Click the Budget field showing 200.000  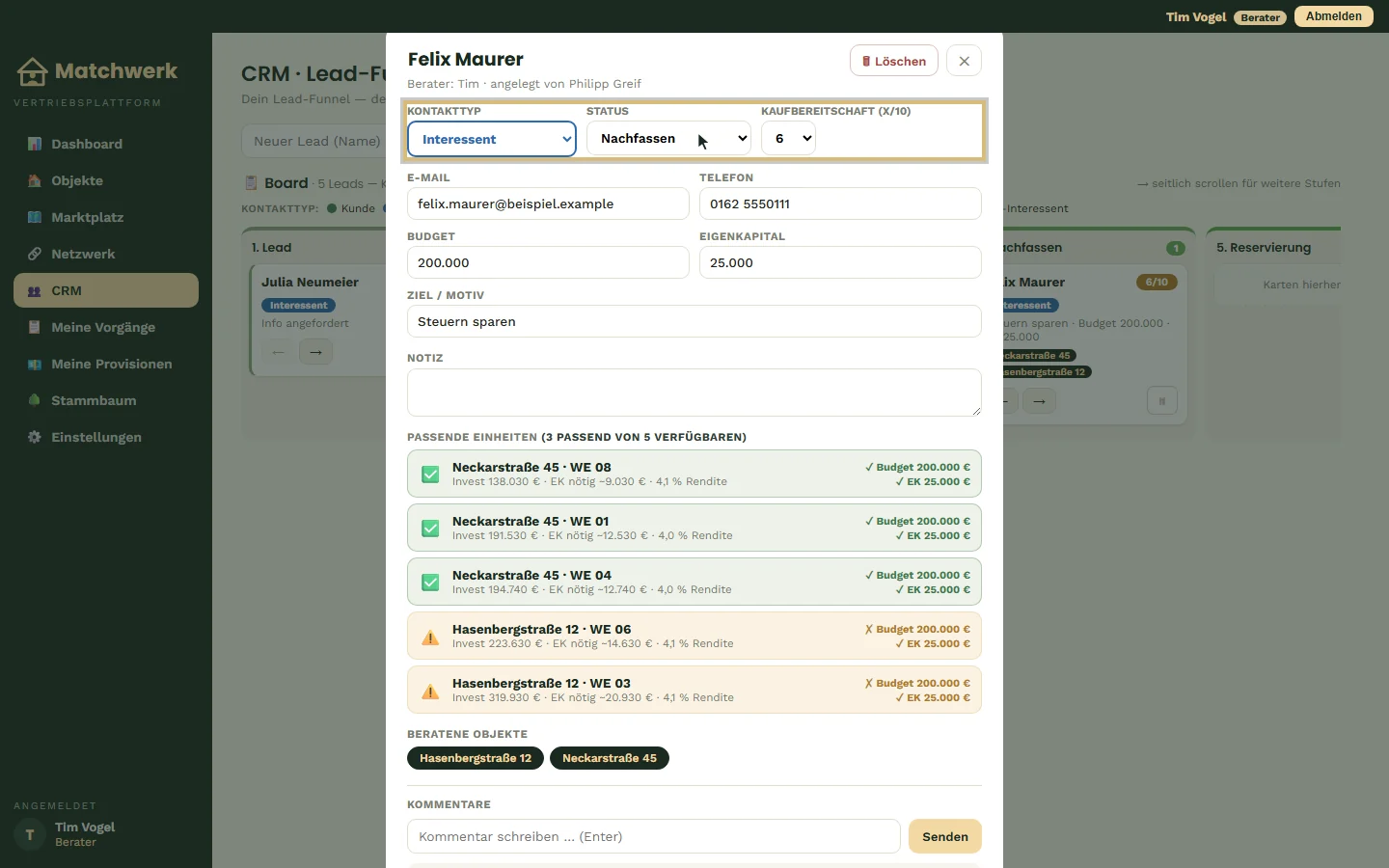[x=548, y=262]
